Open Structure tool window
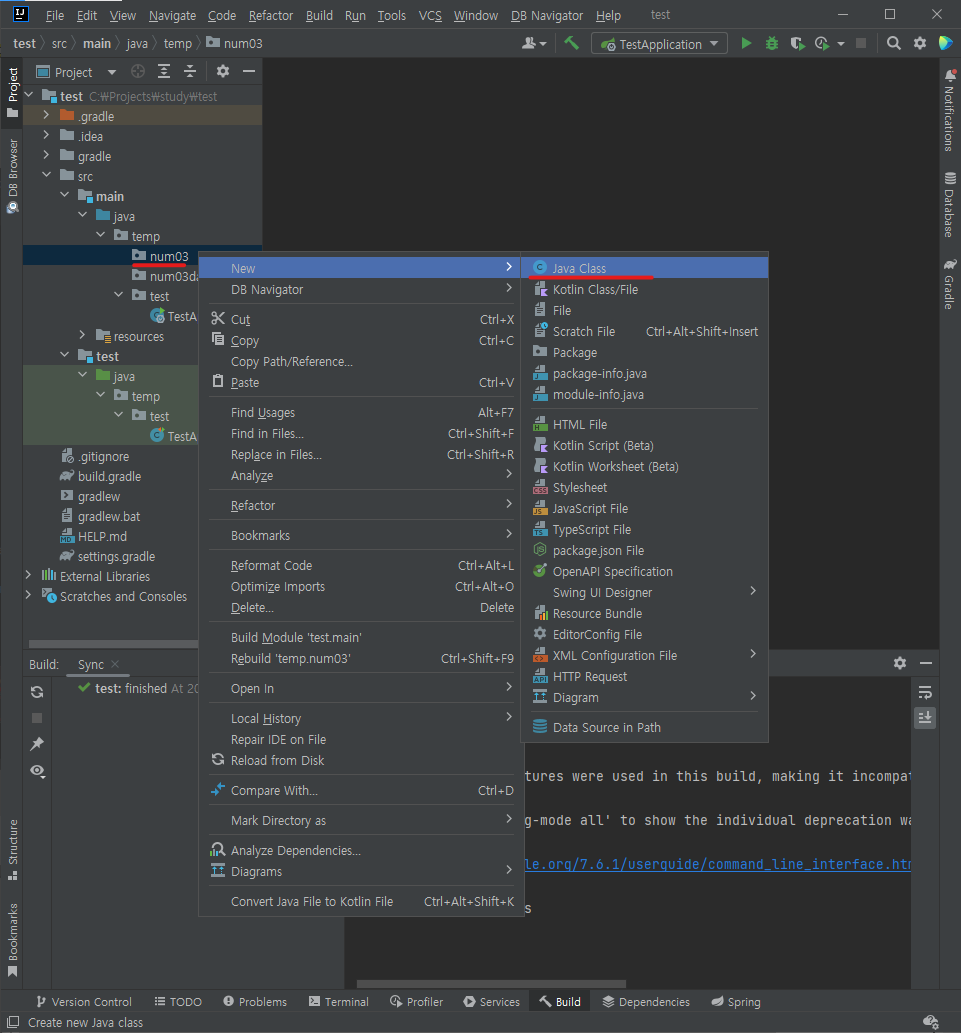The height and width of the screenshot is (1033, 961). click(13, 850)
